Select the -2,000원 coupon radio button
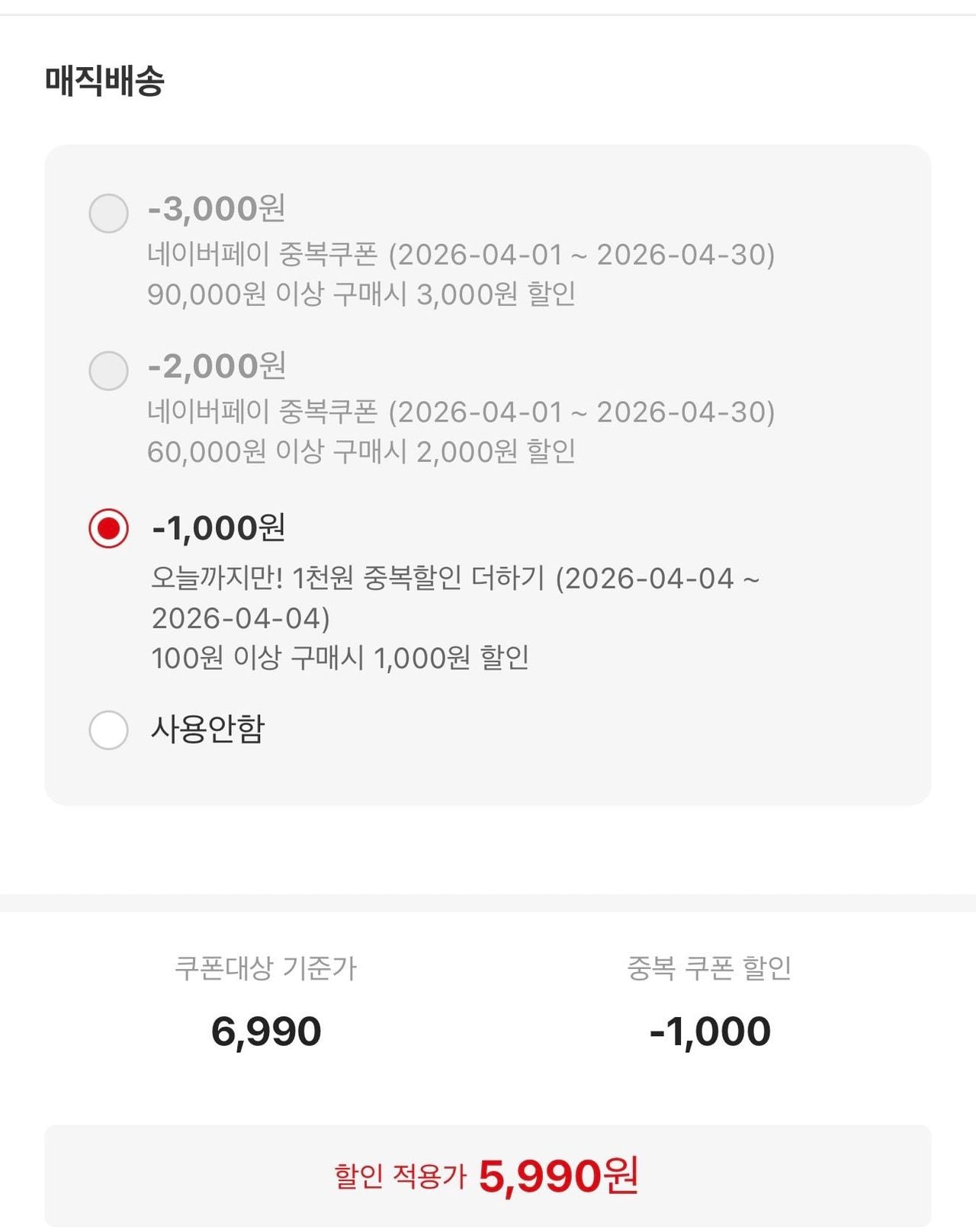This screenshot has width=976, height=1232. tap(108, 371)
